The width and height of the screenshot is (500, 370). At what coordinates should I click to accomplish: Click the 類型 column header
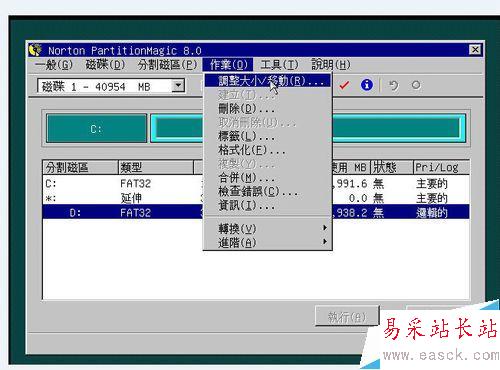pos(156,167)
